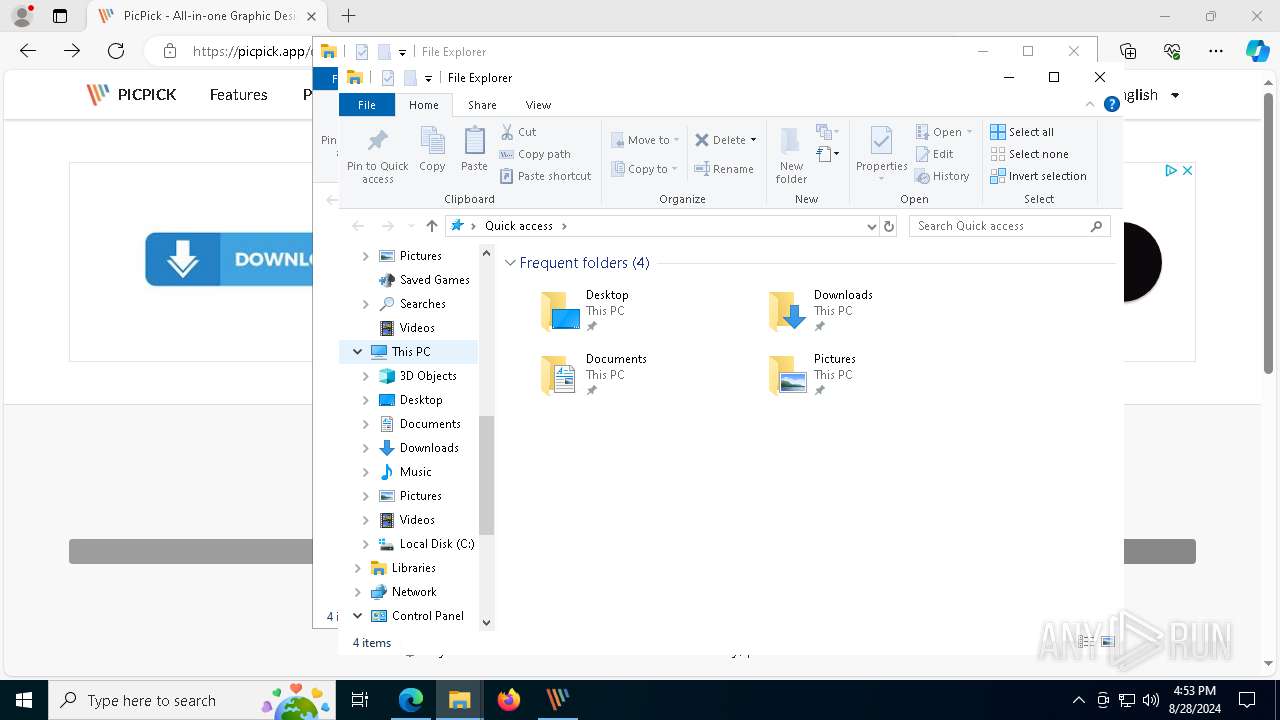The image size is (1280, 720).
Task: Click Properties checkmark icon in title bar toolbar
Action: coord(387,78)
